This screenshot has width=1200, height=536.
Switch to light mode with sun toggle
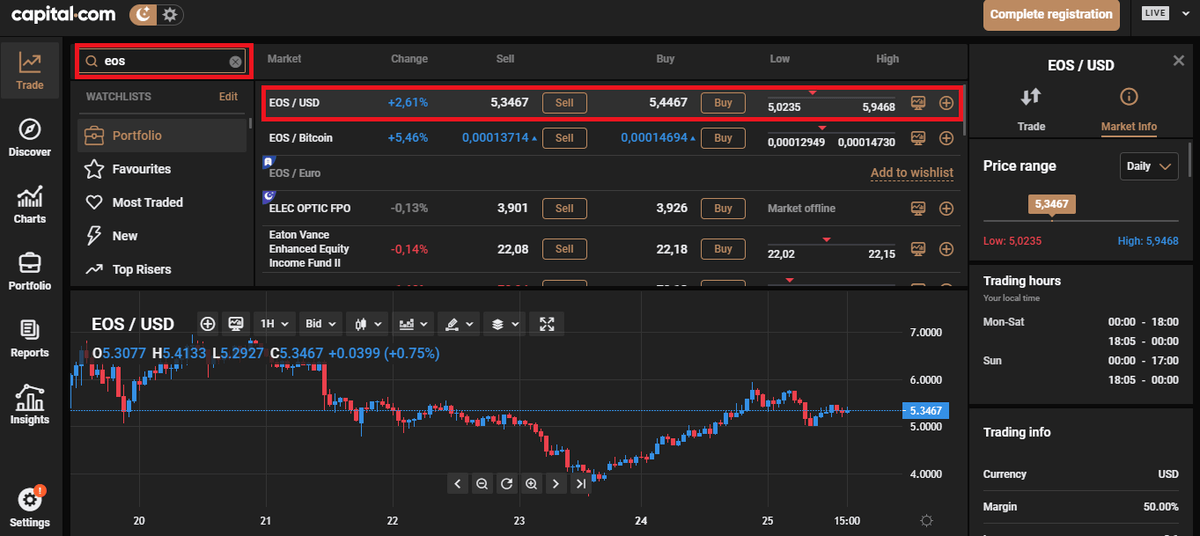point(170,15)
